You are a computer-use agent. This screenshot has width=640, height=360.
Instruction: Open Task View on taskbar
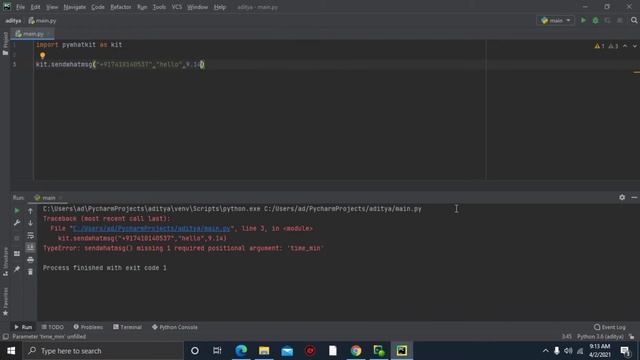pyautogui.click(x=217, y=351)
